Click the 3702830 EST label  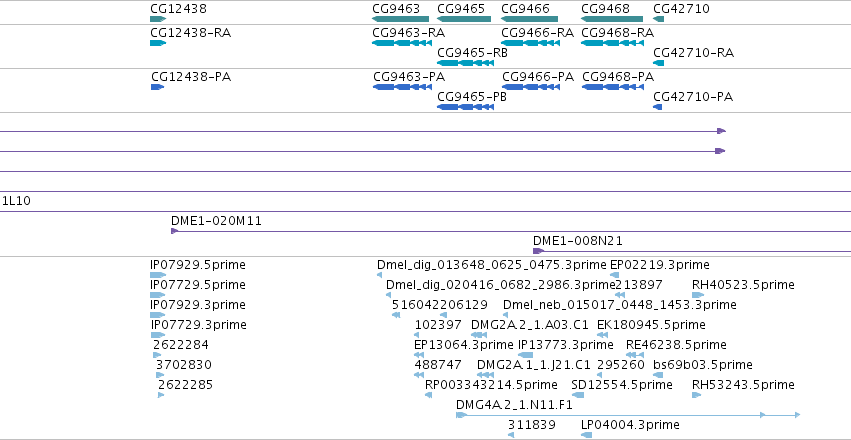tap(183, 365)
